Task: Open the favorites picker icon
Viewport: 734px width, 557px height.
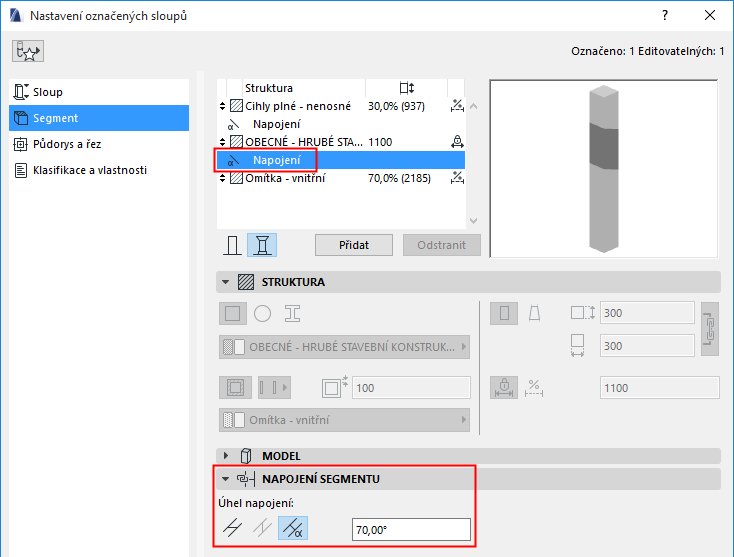Action: click(x=28, y=51)
